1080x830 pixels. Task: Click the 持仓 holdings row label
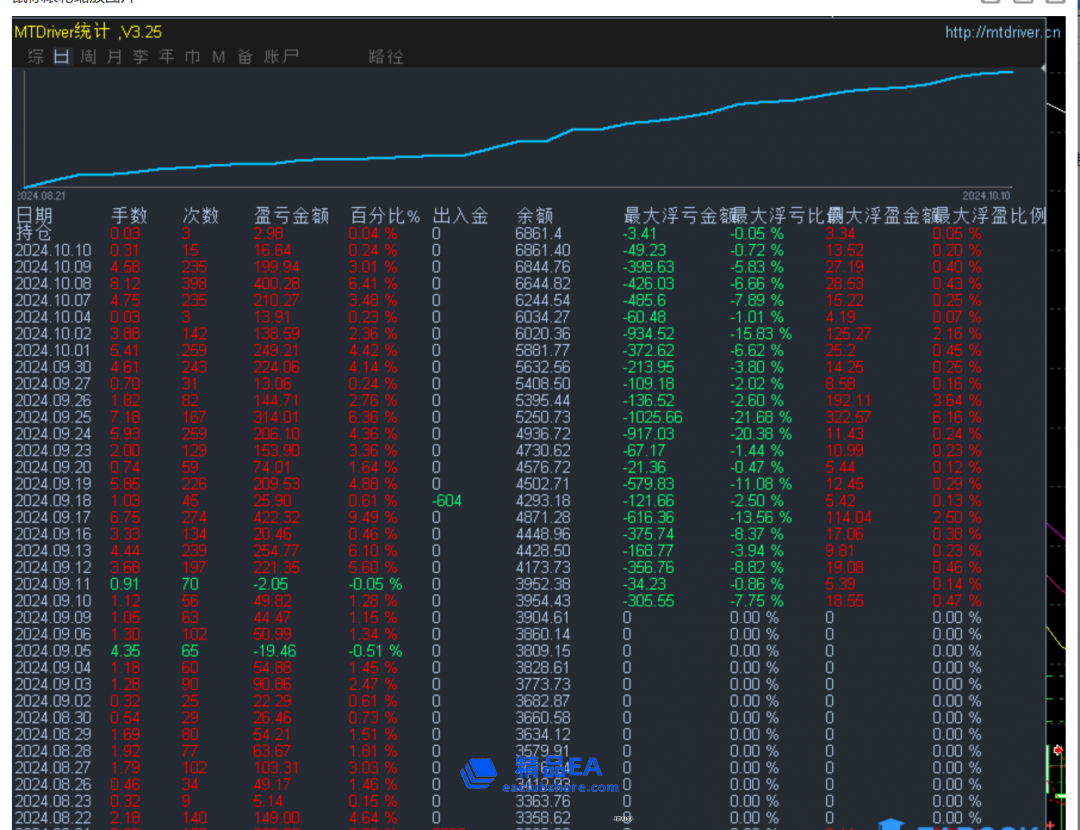[35, 233]
